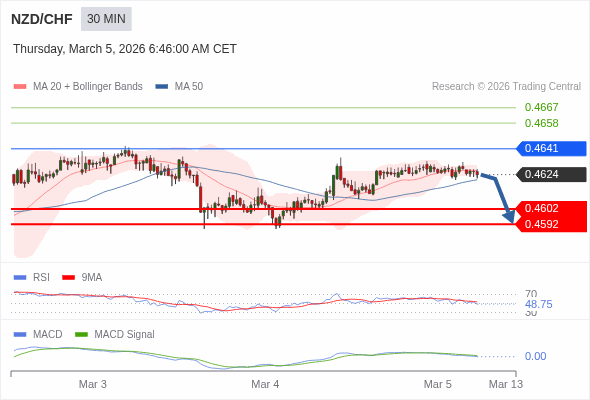Click the Mar 3 date axis label
Viewport: 590px width, 400px height.
pos(93,384)
